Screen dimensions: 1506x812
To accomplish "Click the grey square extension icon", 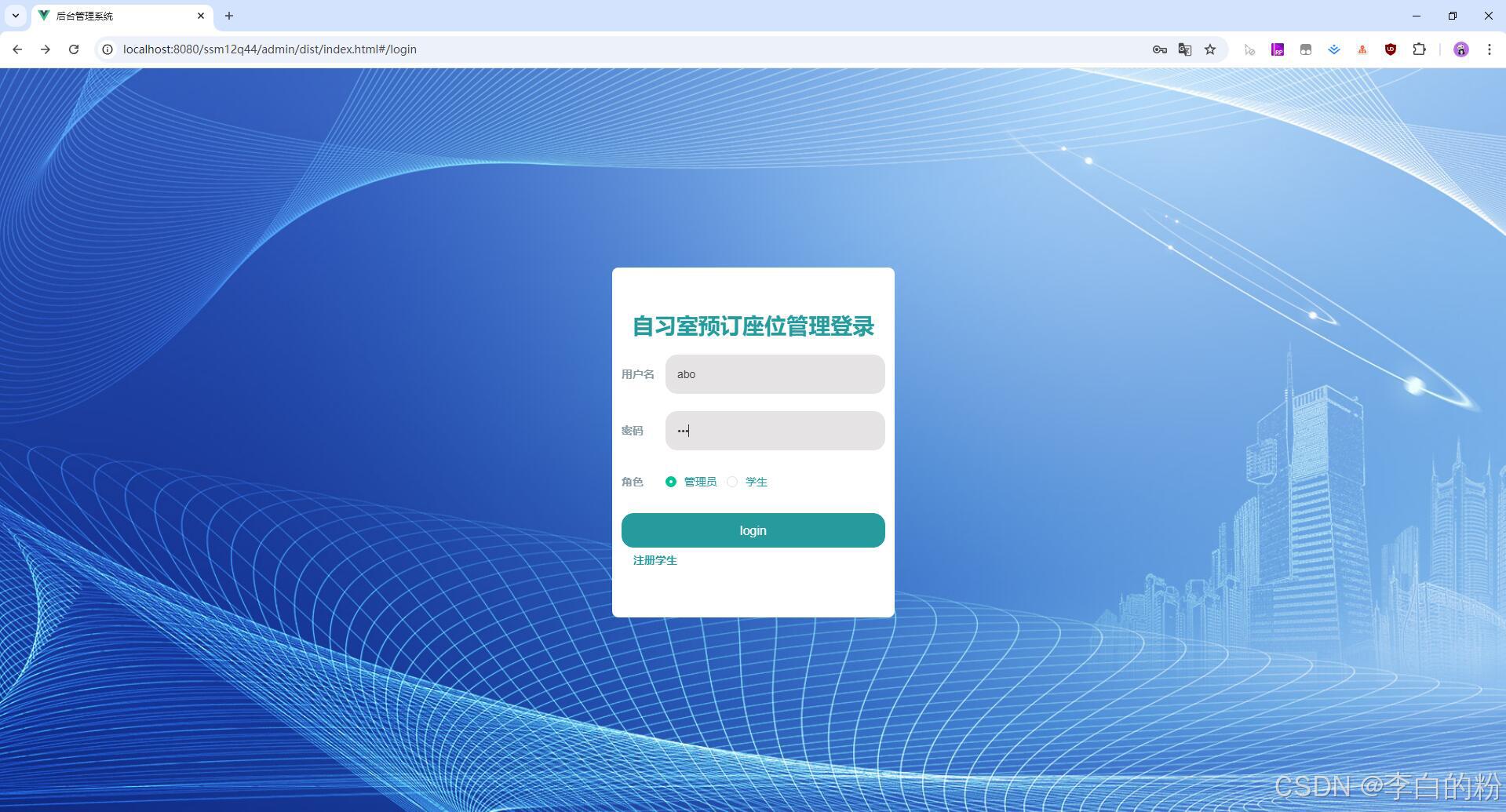I will [x=1306, y=49].
